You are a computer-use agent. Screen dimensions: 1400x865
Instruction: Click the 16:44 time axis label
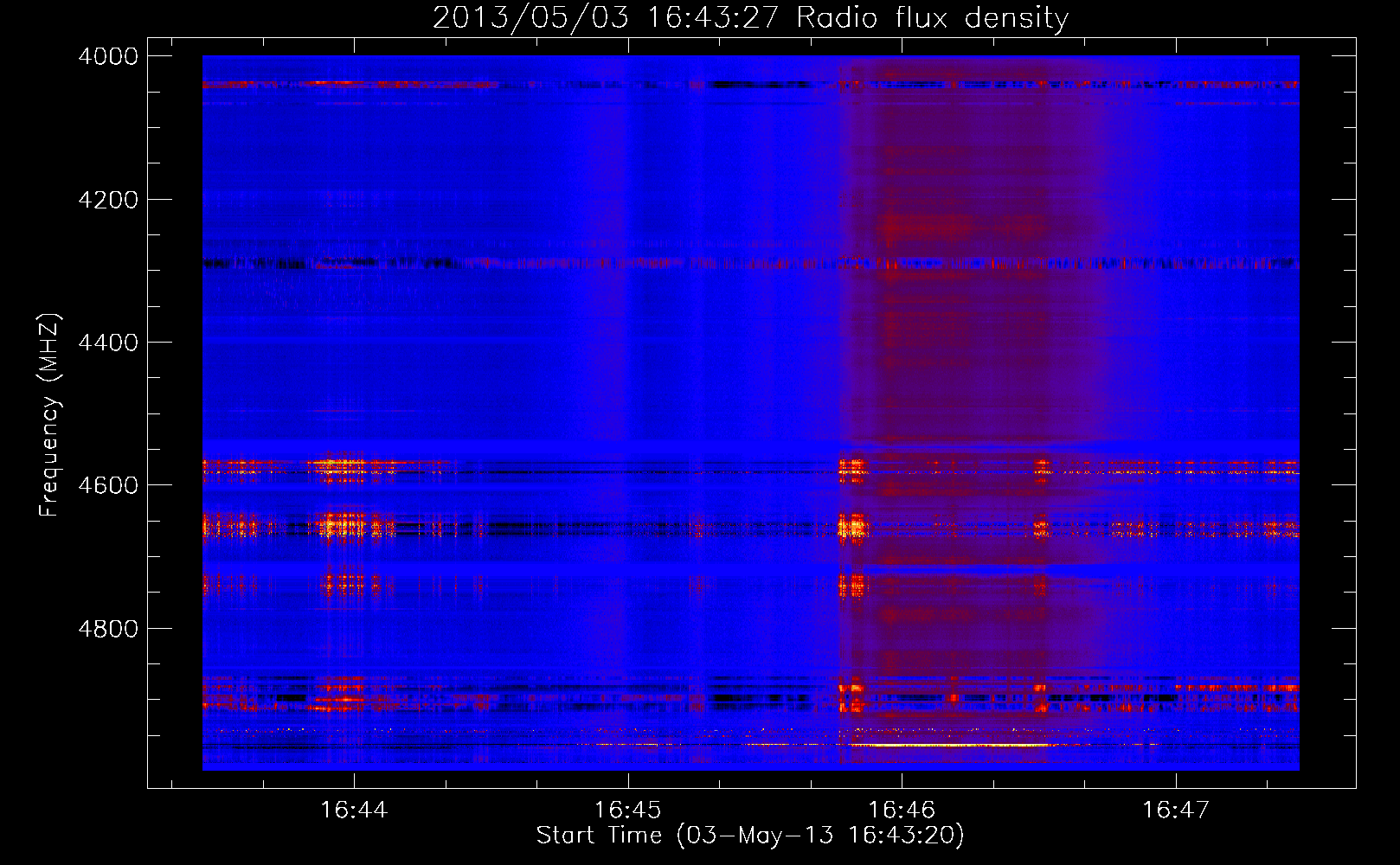click(354, 810)
